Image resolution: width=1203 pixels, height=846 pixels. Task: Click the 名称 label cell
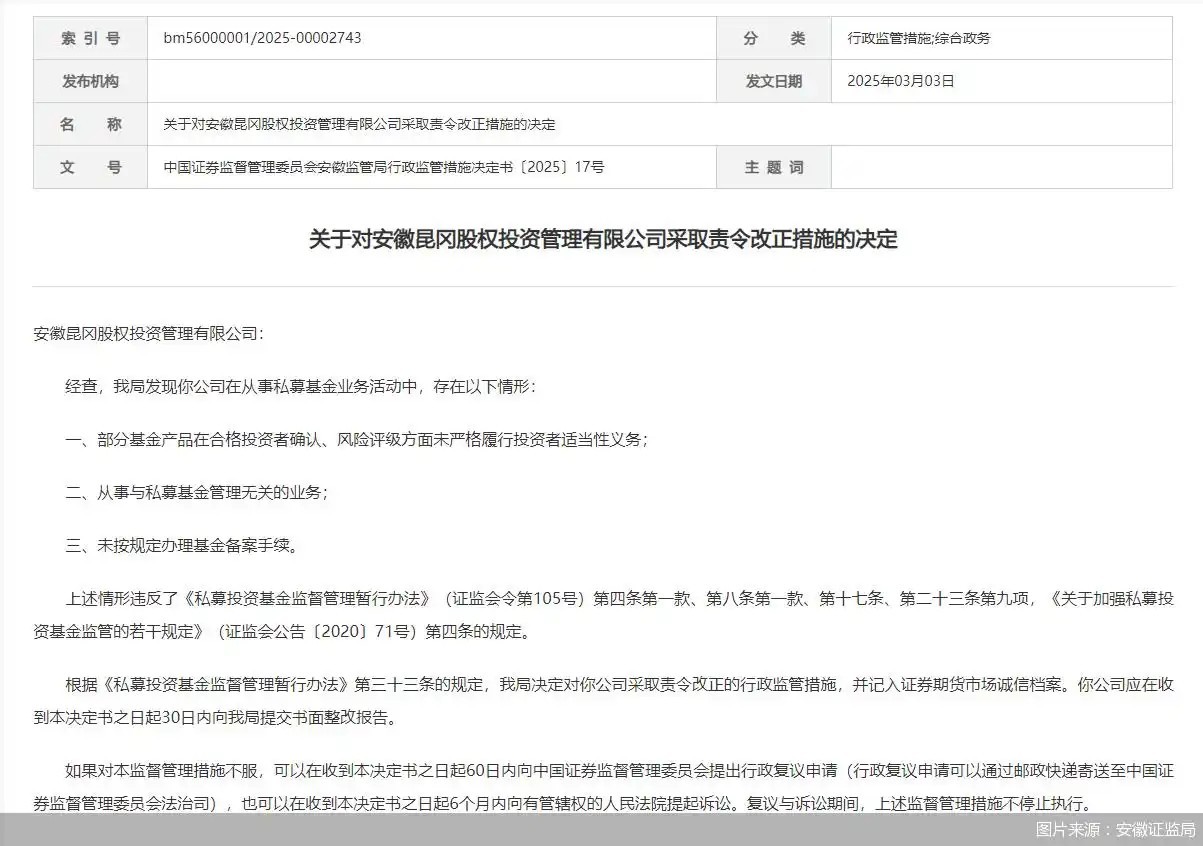pos(90,124)
